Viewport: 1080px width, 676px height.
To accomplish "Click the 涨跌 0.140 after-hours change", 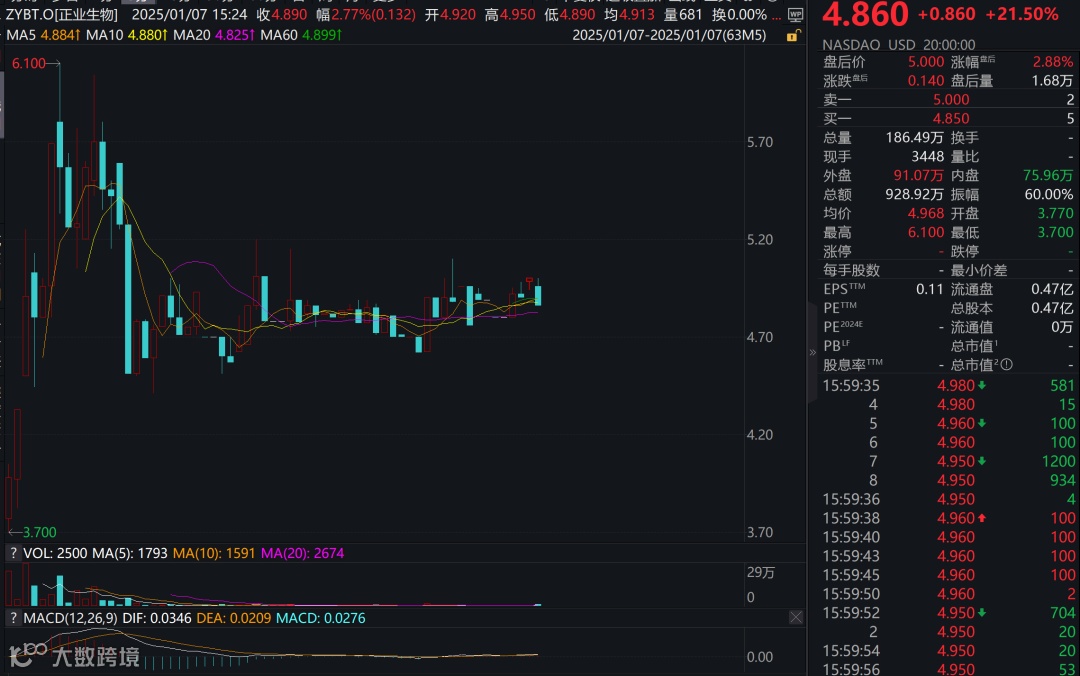I will [926, 81].
